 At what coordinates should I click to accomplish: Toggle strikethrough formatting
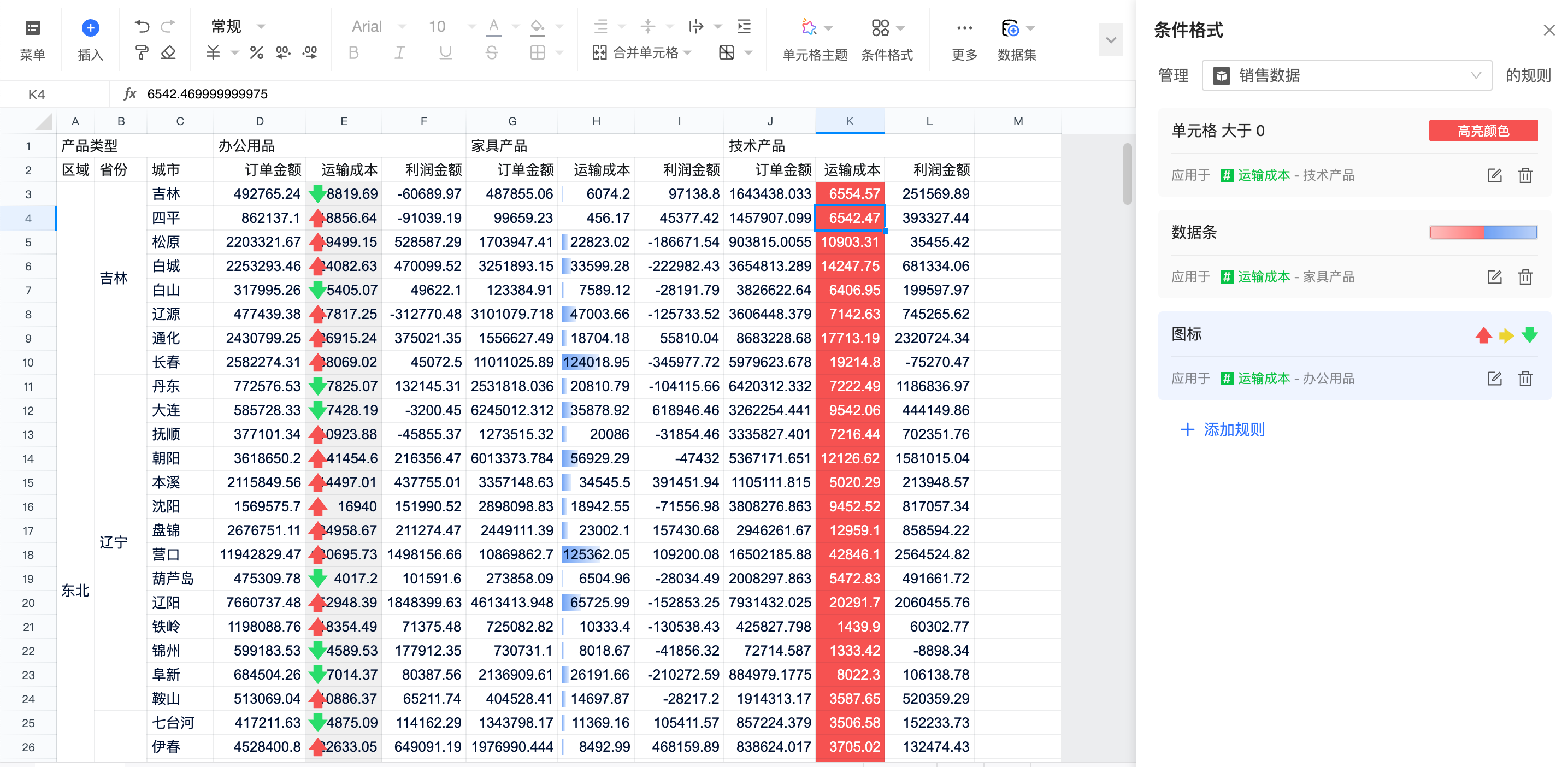pyautogui.click(x=491, y=53)
